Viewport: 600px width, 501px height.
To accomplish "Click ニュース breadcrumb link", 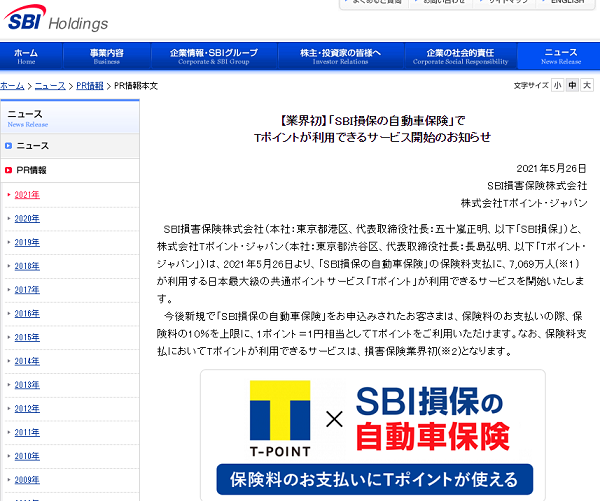I will [50, 86].
